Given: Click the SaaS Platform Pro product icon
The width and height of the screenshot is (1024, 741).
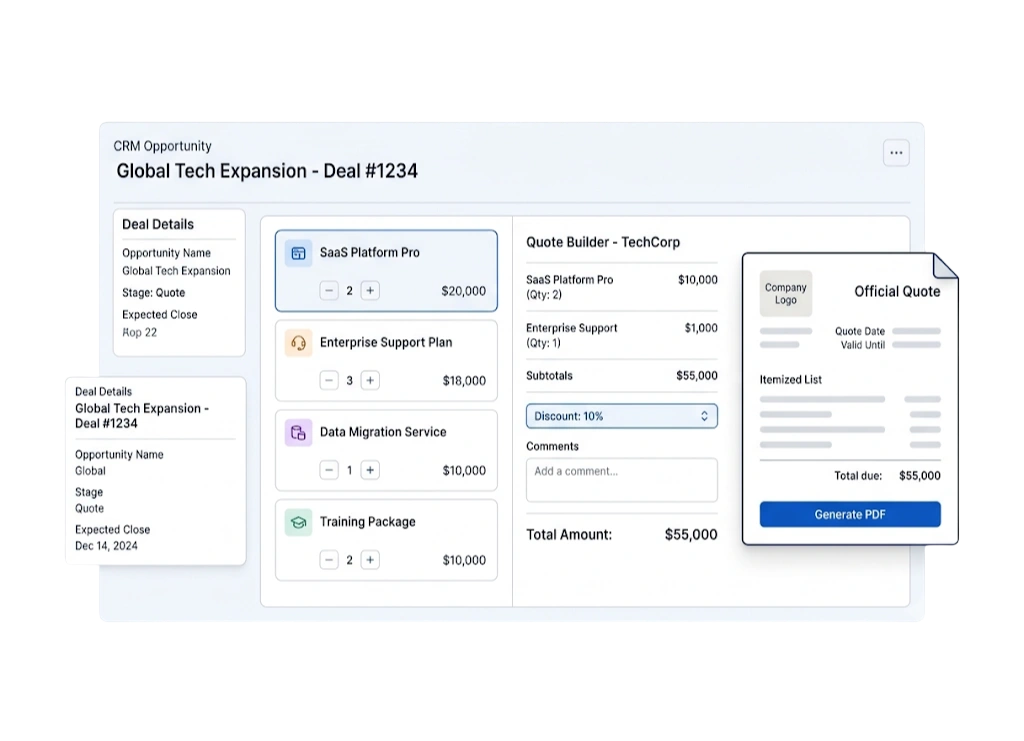Looking at the screenshot, I should [x=298, y=253].
